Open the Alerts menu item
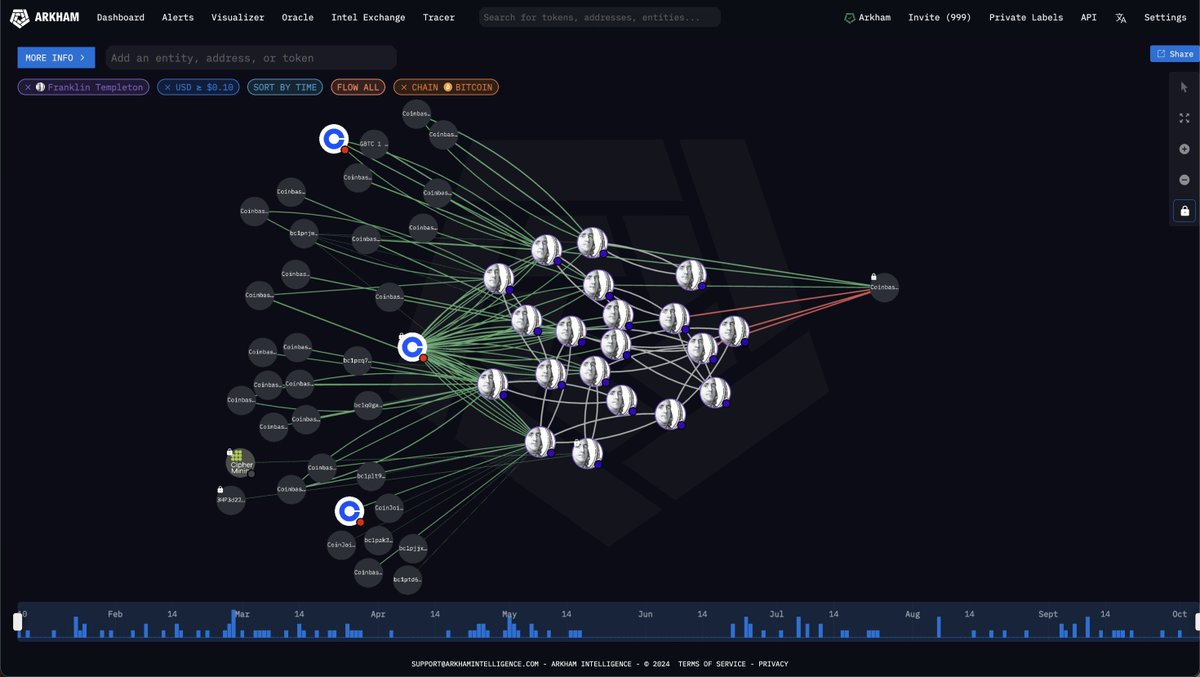 178,17
